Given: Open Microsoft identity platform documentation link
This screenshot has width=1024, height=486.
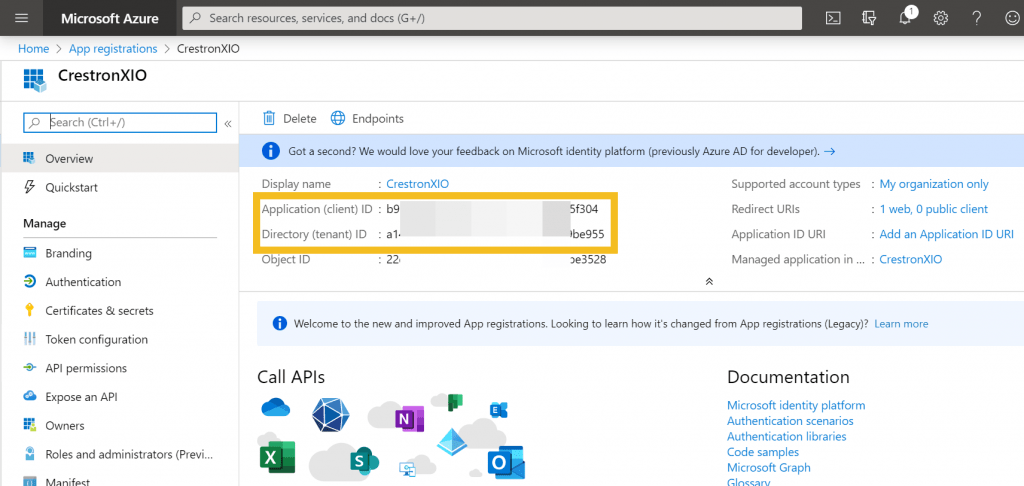Looking at the screenshot, I should pos(795,405).
